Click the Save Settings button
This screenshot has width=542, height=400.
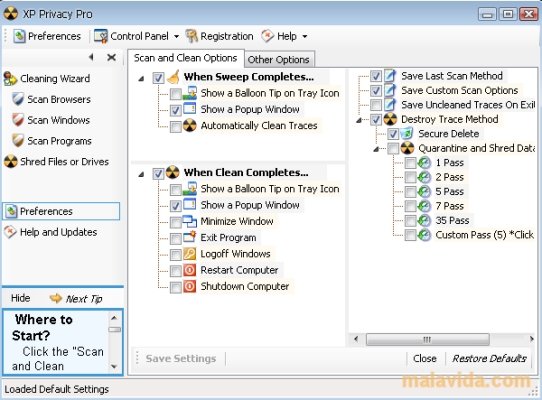pyautogui.click(x=181, y=359)
